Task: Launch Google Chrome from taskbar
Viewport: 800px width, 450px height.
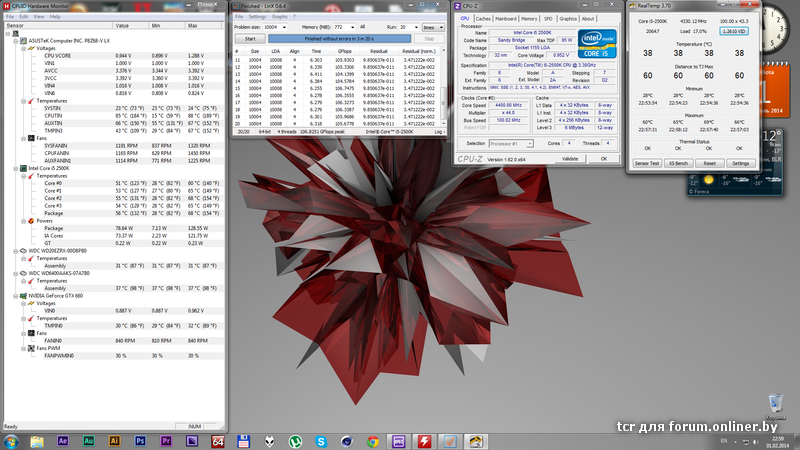Action: (x=373, y=441)
